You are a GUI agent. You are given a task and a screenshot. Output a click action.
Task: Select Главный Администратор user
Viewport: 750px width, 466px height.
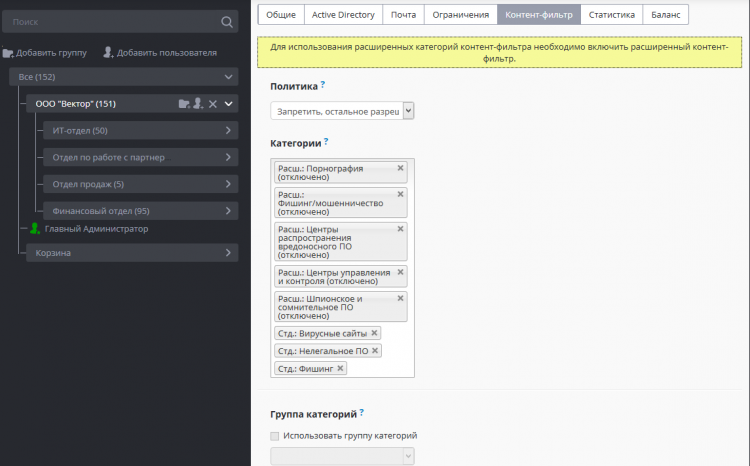pyautogui.click(x=96, y=229)
